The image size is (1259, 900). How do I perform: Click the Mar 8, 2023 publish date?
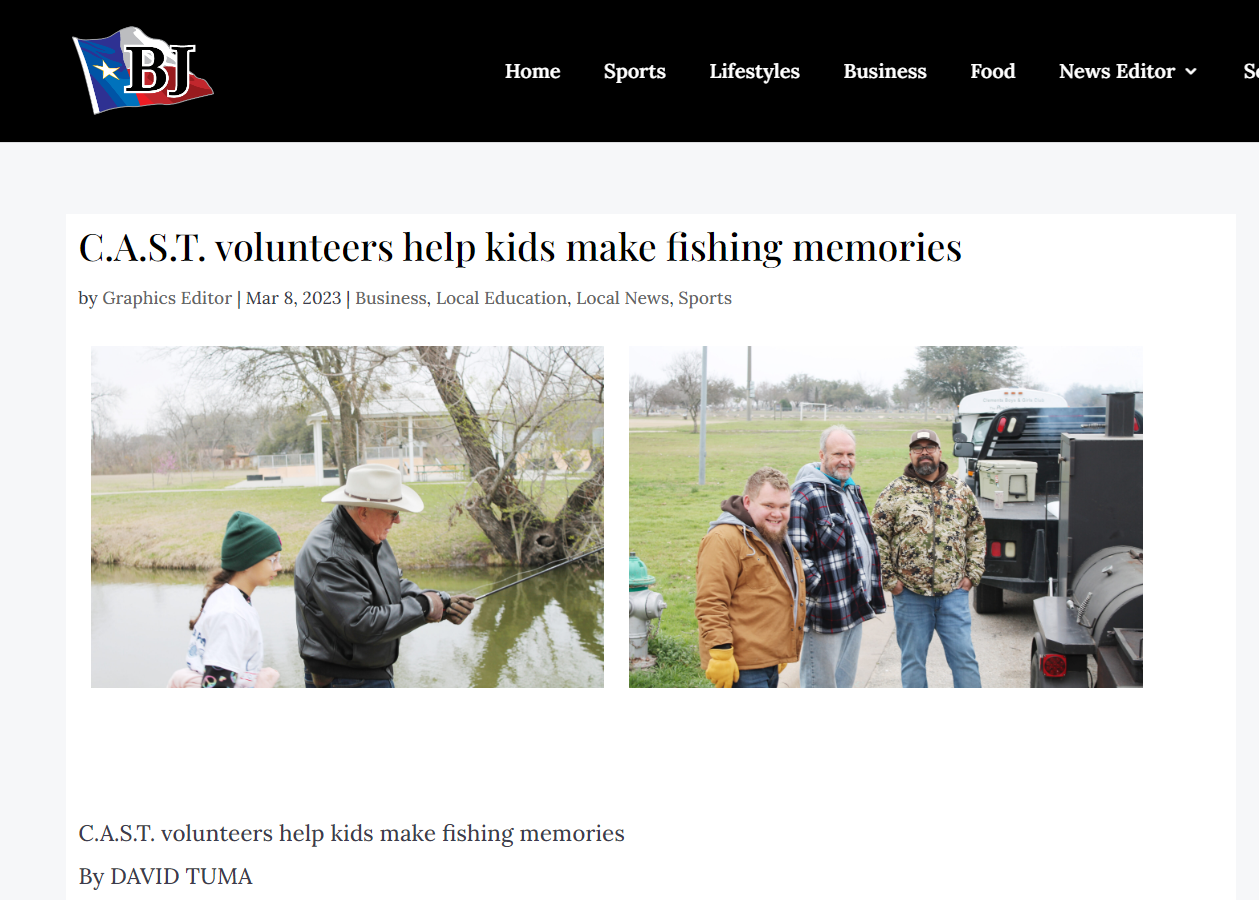point(293,298)
